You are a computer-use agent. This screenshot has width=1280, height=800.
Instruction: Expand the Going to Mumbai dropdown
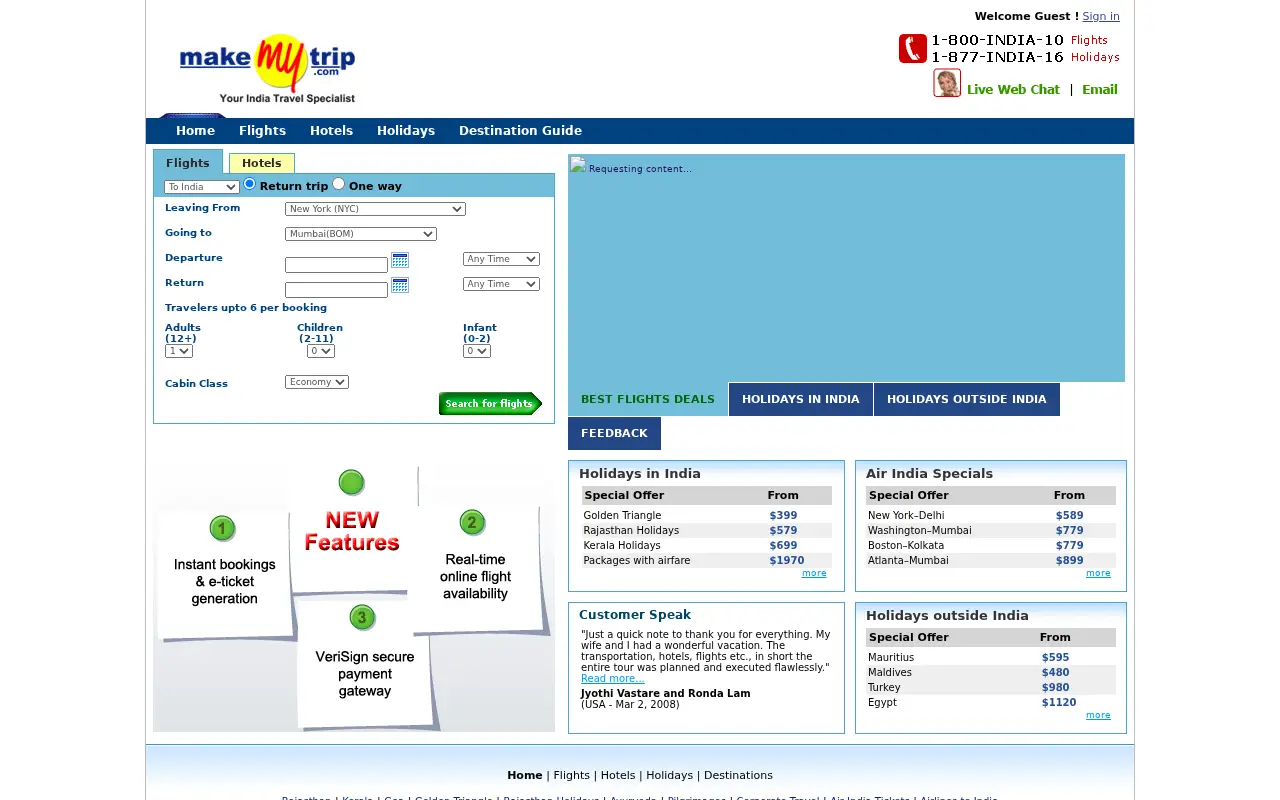[361, 234]
